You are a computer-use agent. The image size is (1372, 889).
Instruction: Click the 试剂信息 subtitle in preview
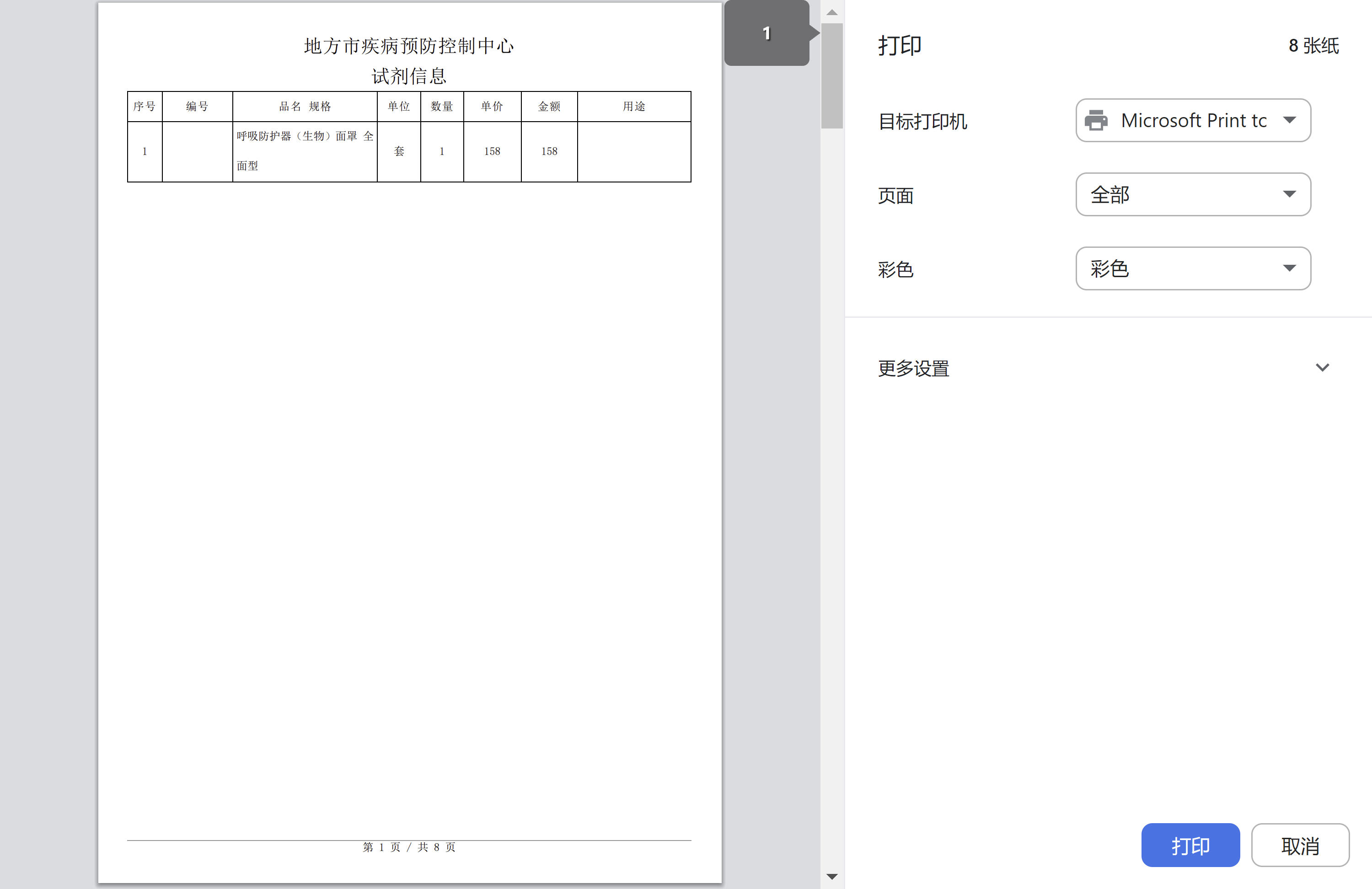point(409,75)
